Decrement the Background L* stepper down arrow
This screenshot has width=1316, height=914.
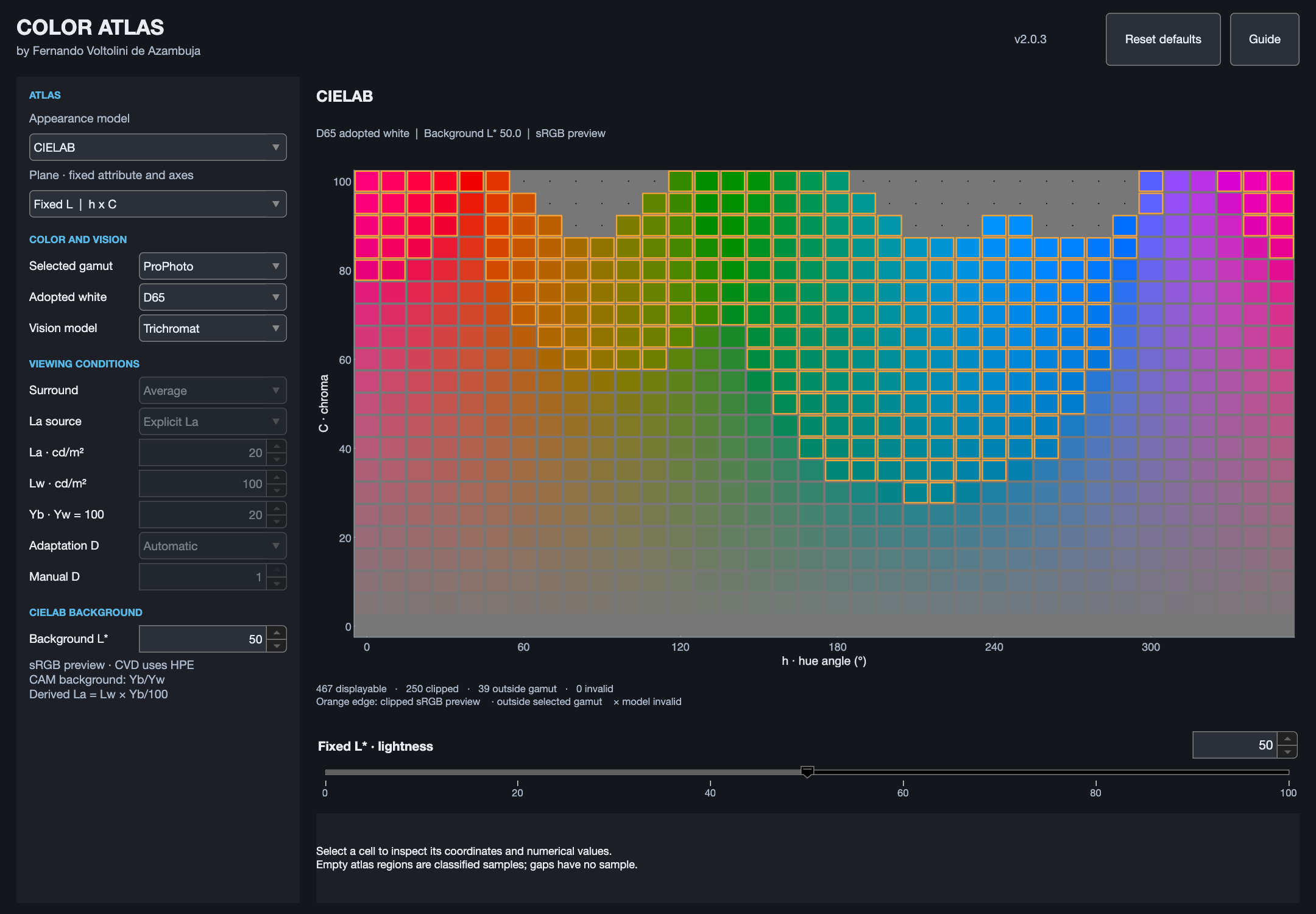(x=277, y=645)
